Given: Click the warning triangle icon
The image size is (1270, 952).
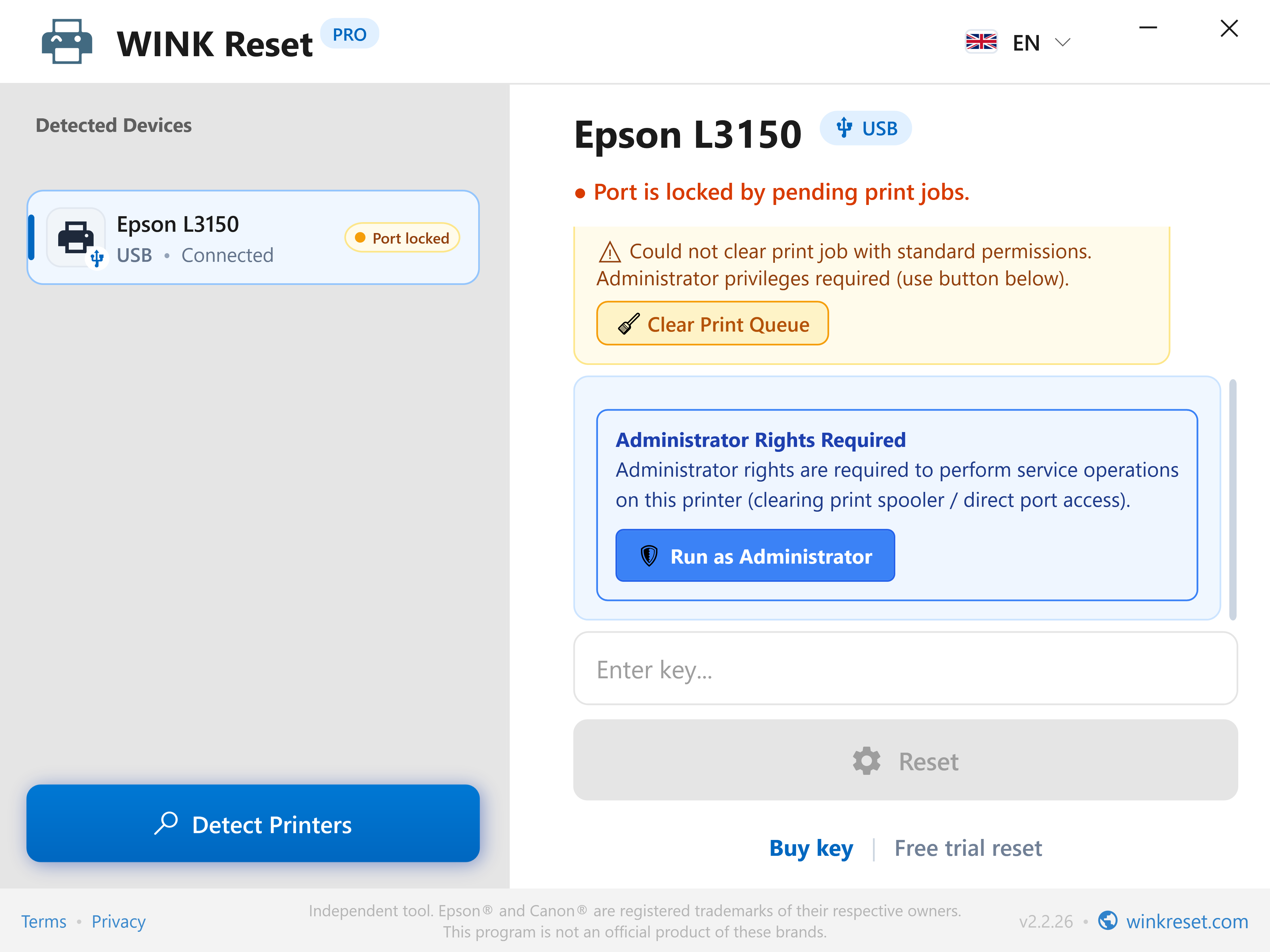Looking at the screenshot, I should click(610, 252).
